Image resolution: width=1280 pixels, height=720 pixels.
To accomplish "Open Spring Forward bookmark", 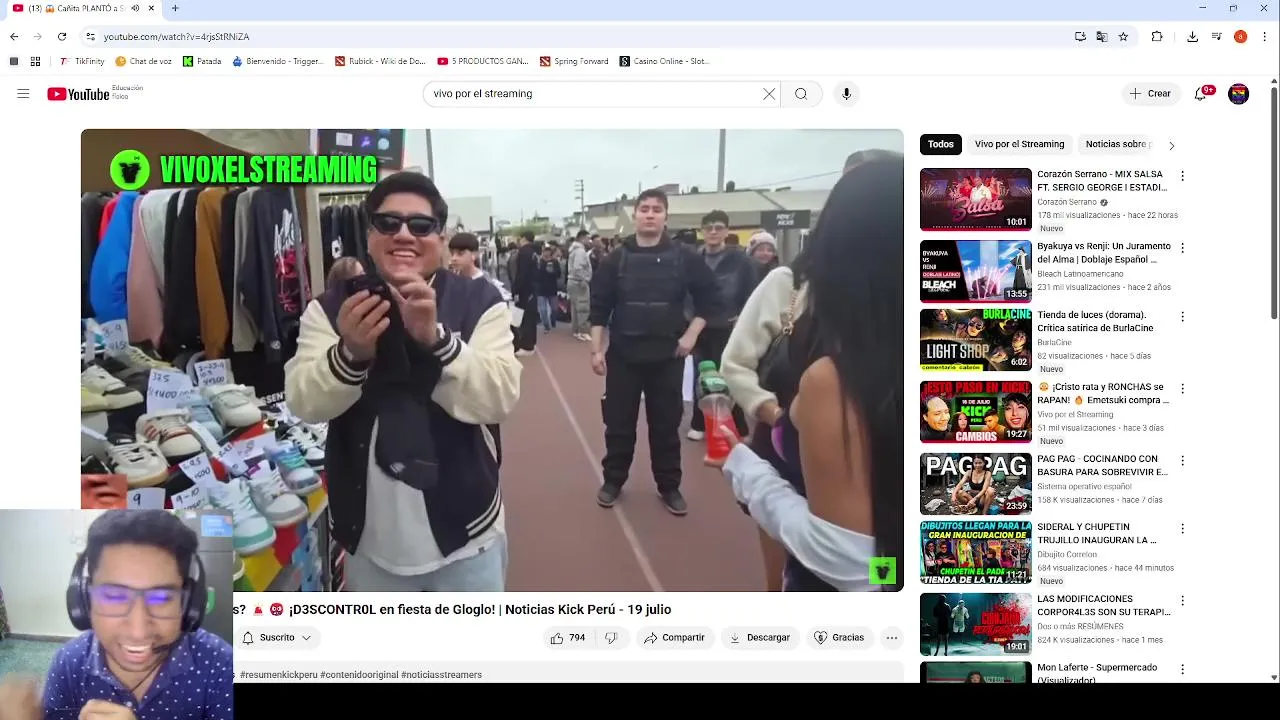I will point(574,61).
